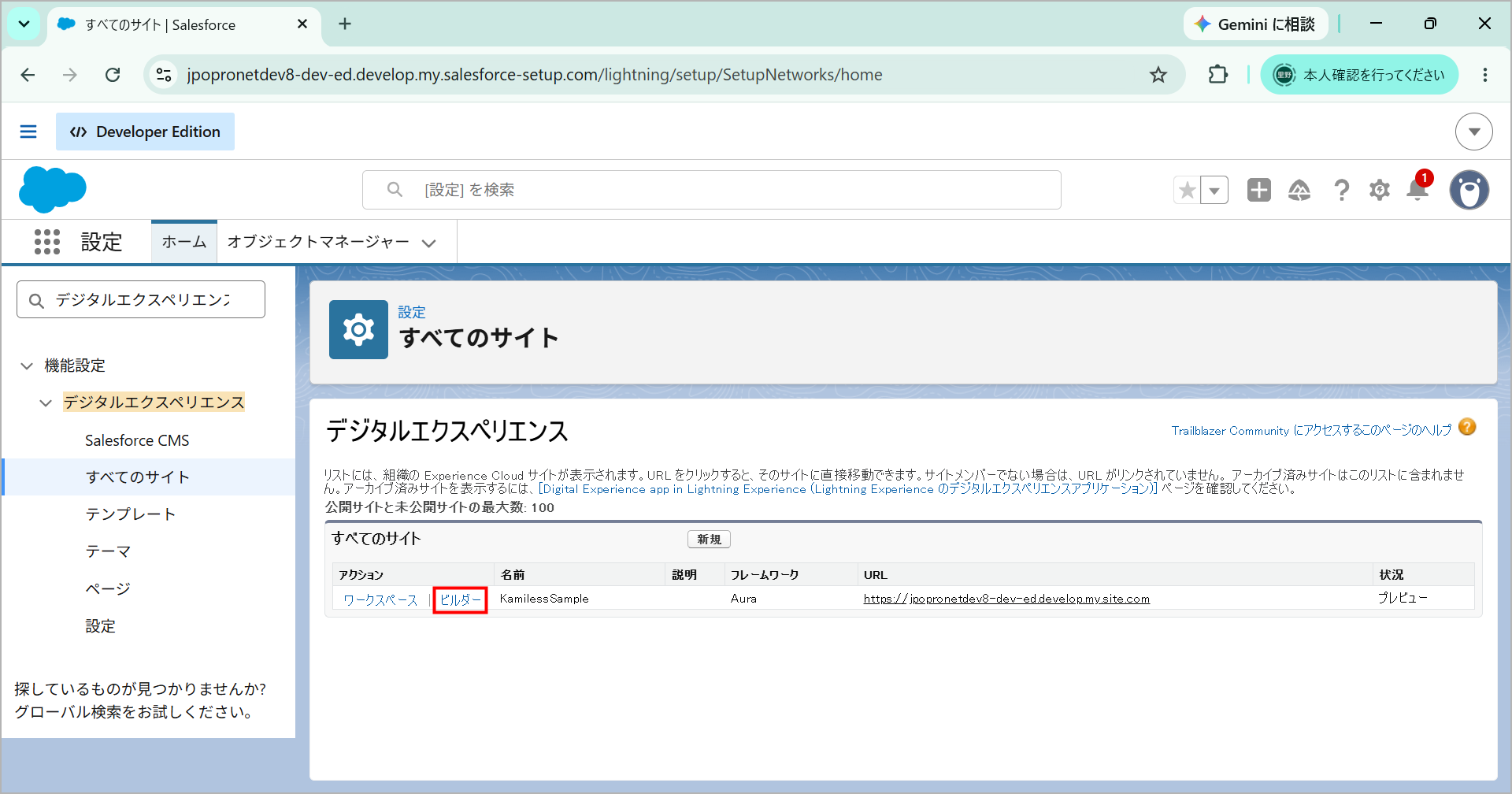Open the setup gear icon menu

(1380, 190)
